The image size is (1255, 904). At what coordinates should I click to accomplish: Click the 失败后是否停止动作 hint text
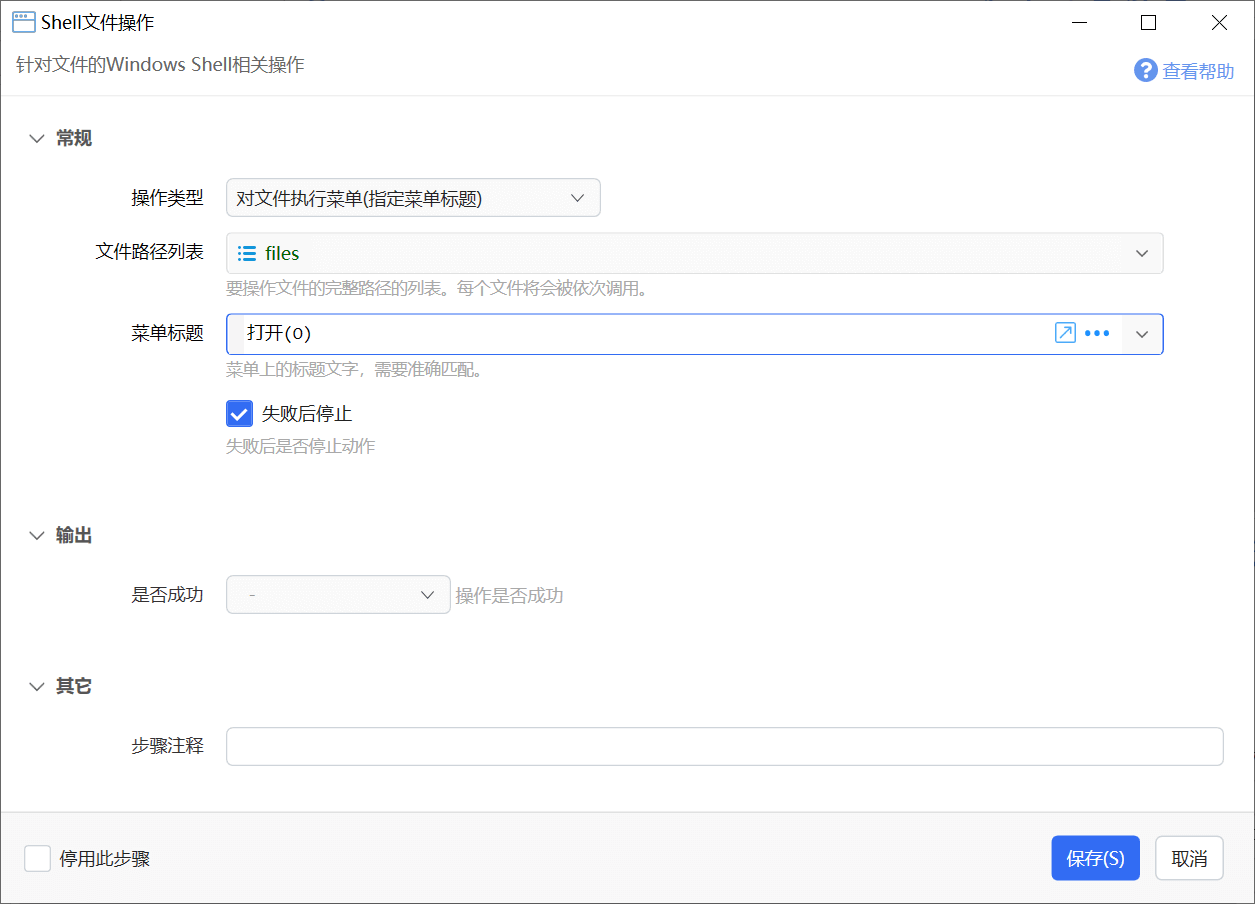click(x=300, y=446)
